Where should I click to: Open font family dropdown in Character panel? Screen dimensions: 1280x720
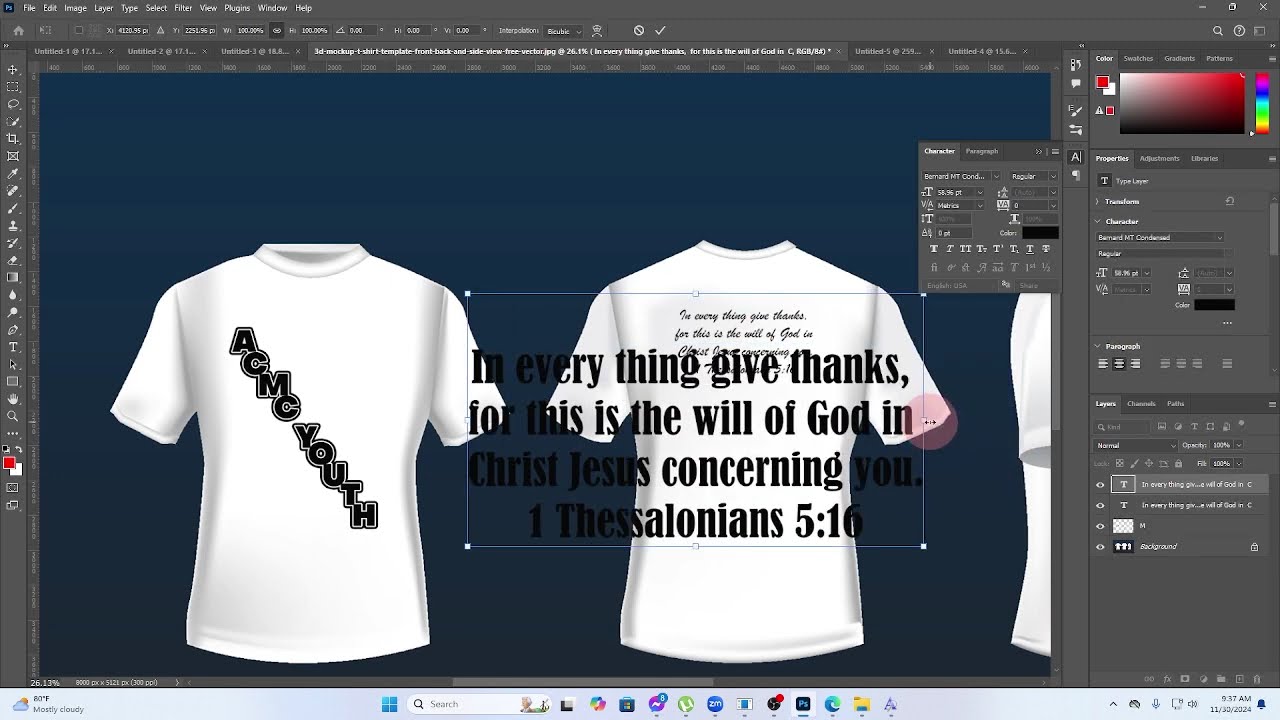(996, 177)
